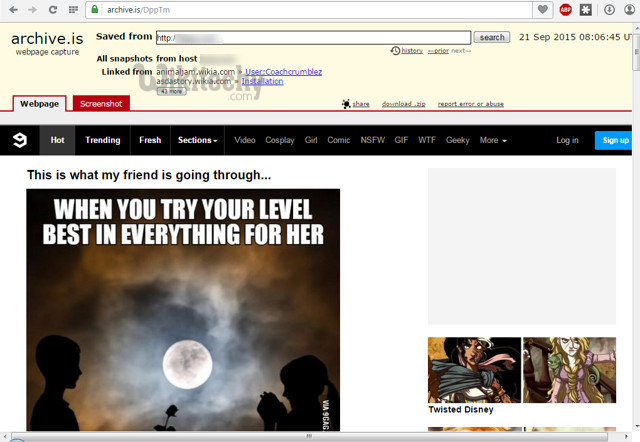
Task: Open the NSFW category
Action: (x=373, y=140)
